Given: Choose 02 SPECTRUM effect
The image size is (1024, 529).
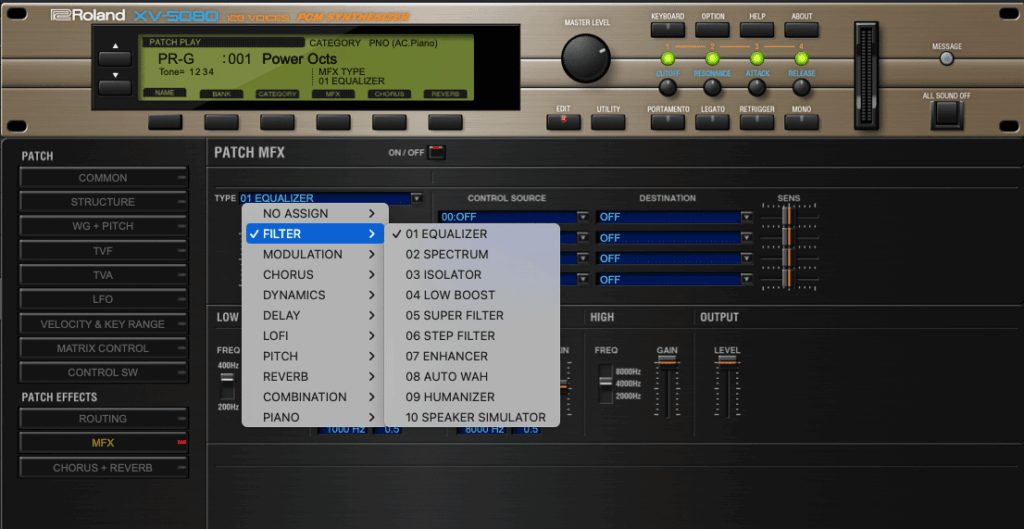Looking at the screenshot, I should pos(472,254).
